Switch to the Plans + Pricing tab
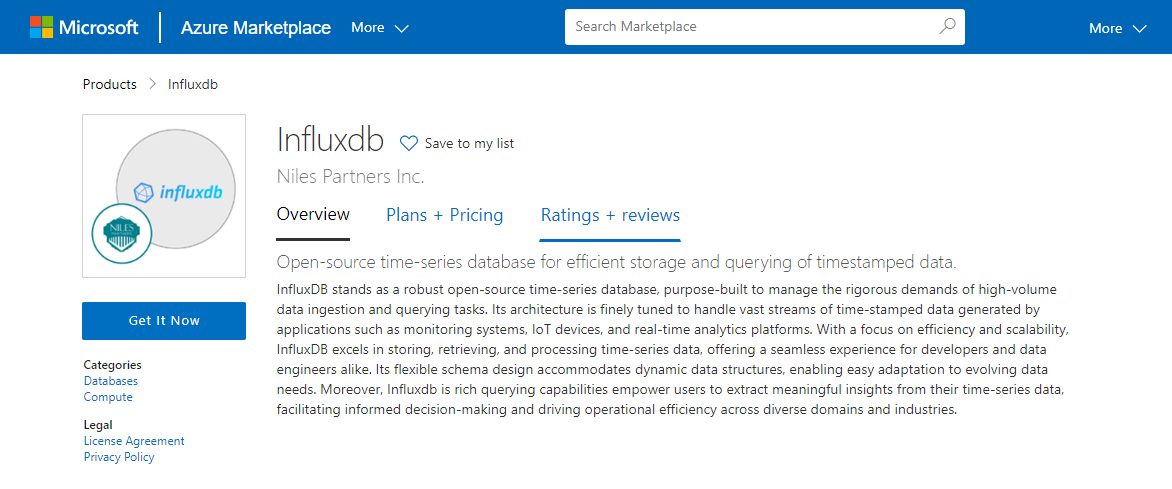Image resolution: width=1172 pixels, height=489 pixels. (x=445, y=215)
